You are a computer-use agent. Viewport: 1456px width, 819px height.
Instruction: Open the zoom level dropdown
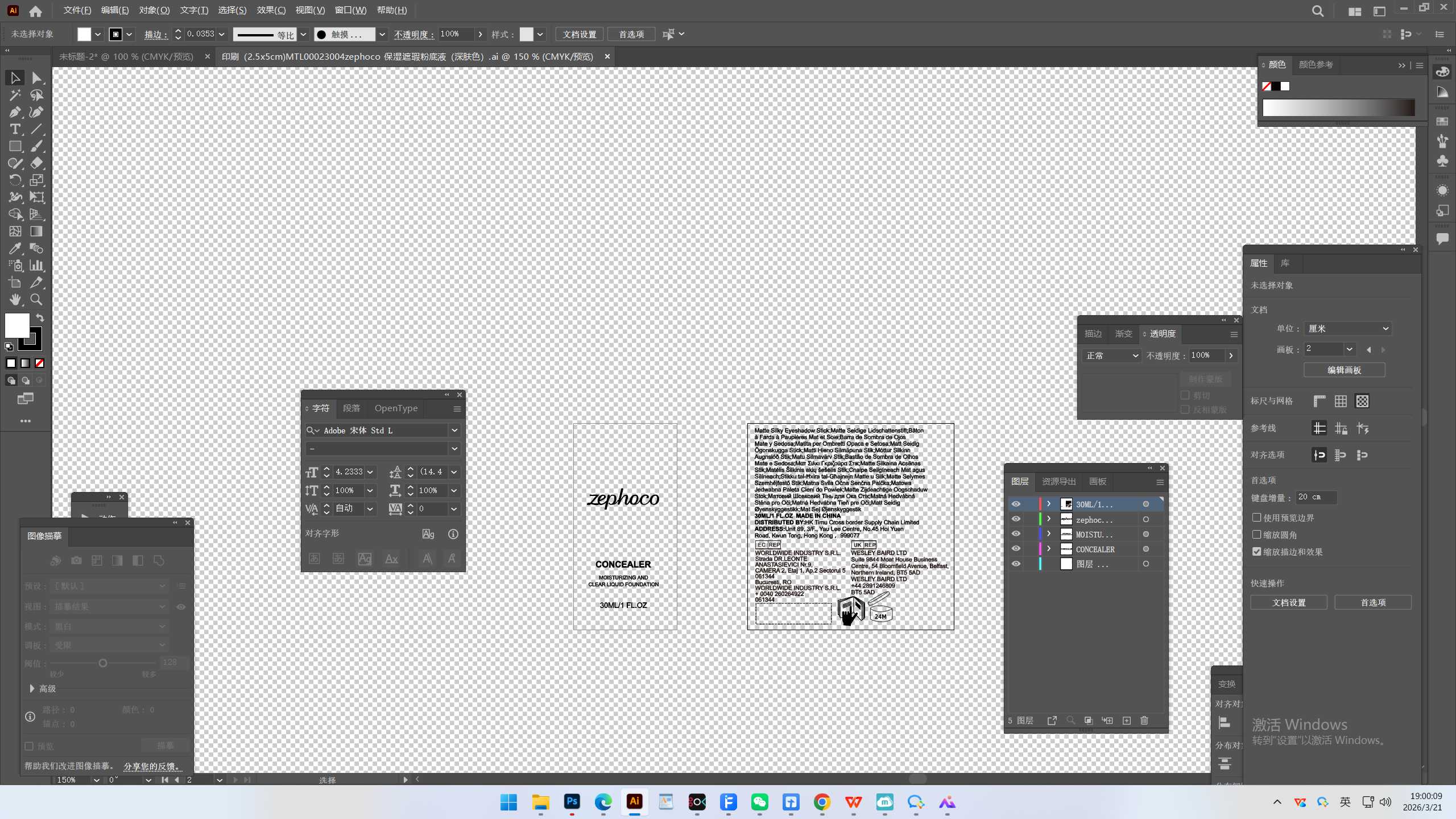(x=96, y=780)
